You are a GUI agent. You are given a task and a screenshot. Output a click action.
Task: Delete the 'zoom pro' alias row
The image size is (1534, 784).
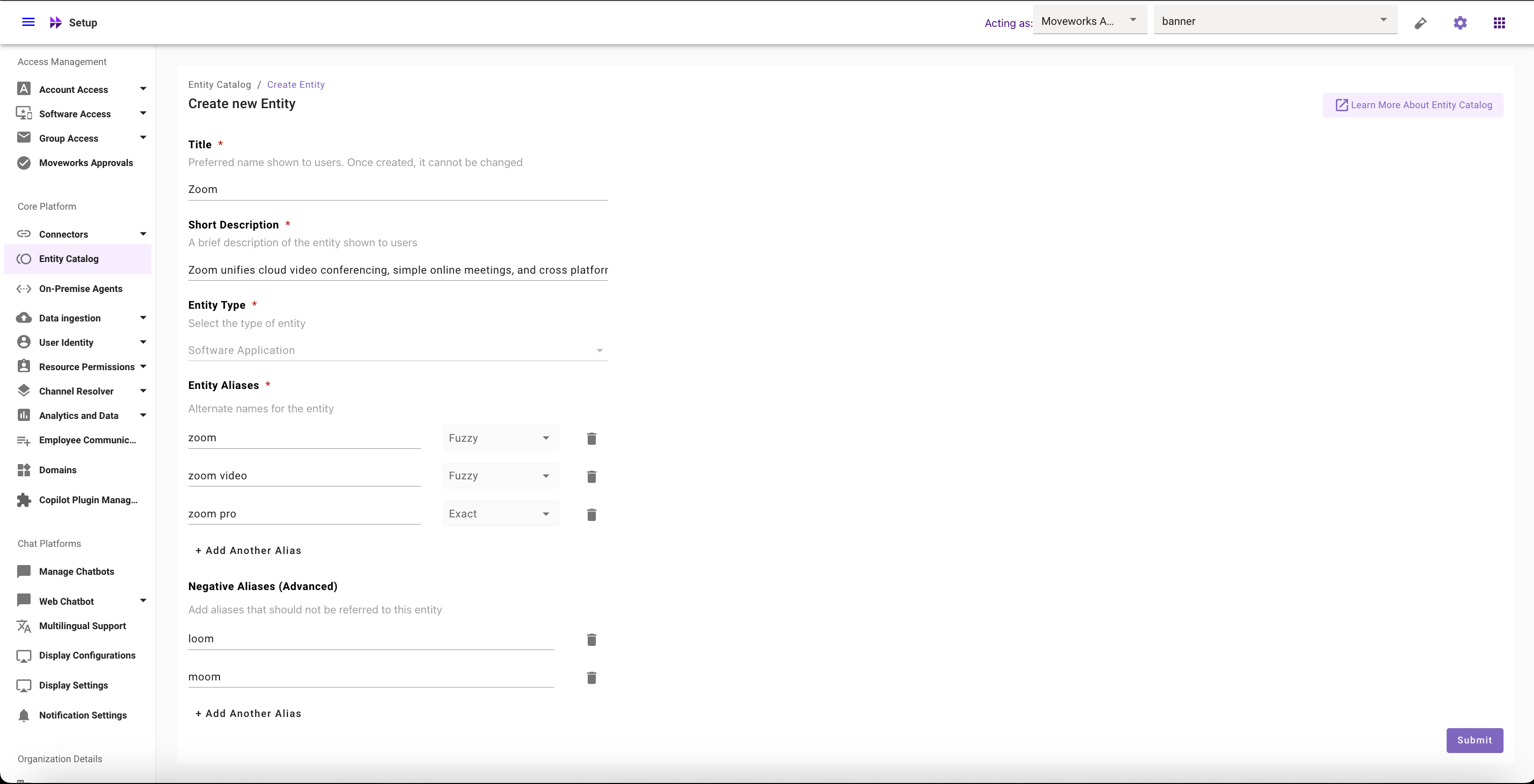(591, 514)
